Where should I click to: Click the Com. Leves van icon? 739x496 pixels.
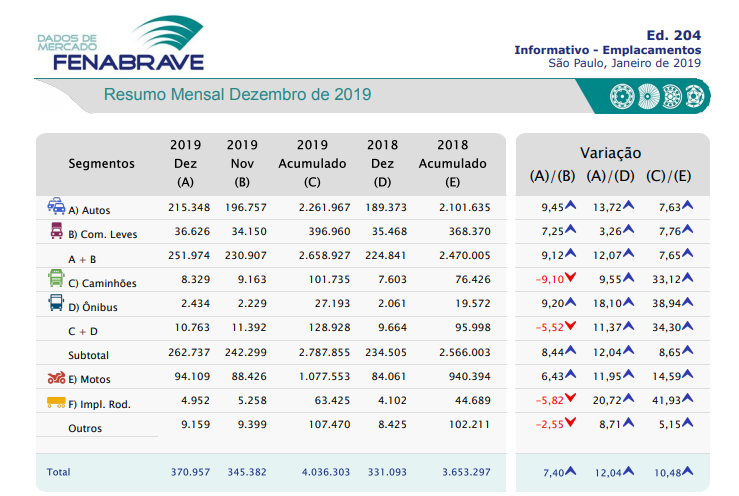pyautogui.click(x=55, y=232)
